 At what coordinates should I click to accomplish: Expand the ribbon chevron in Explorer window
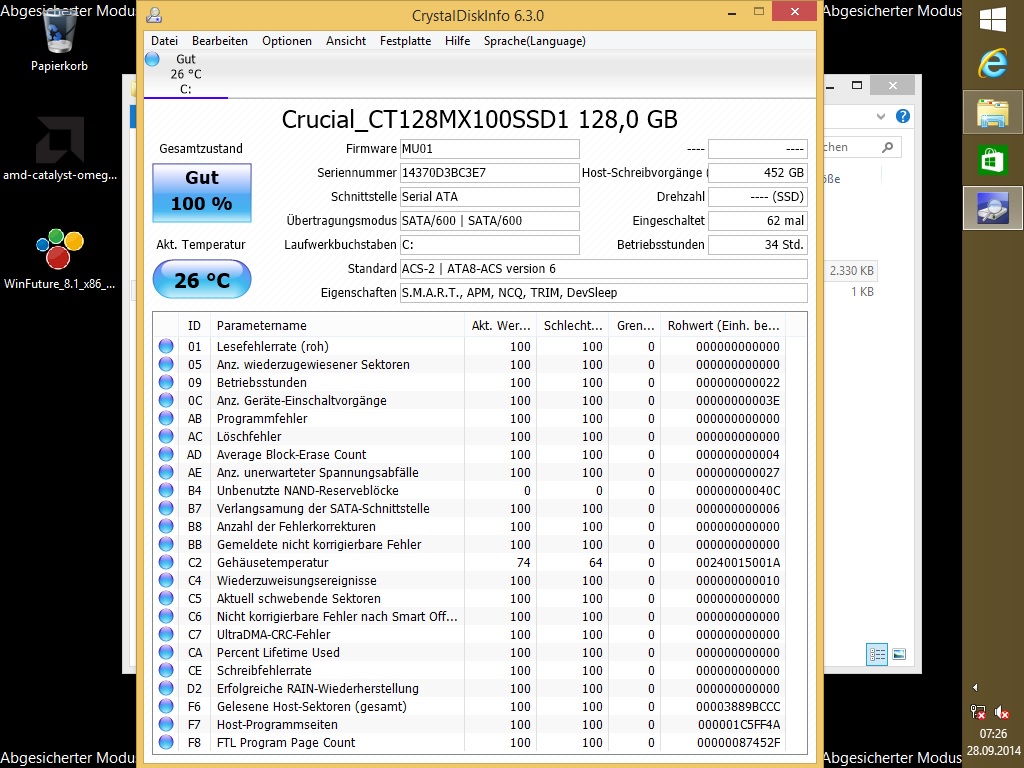pos(881,116)
